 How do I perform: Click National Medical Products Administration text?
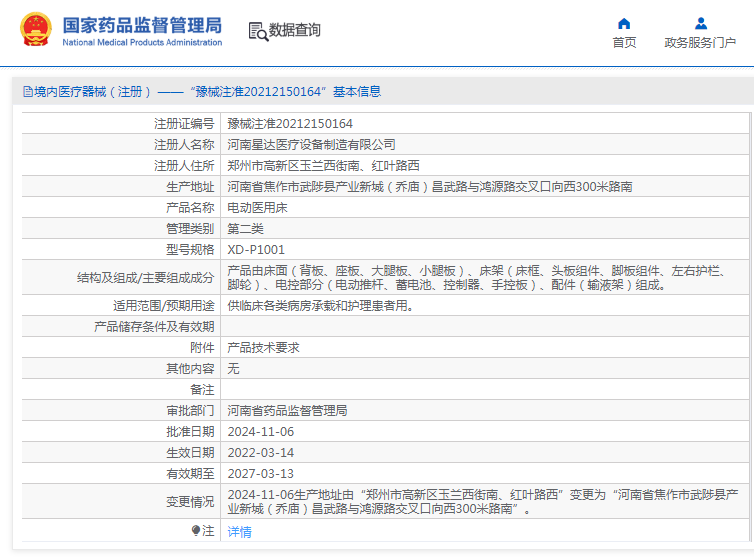(142, 42)
